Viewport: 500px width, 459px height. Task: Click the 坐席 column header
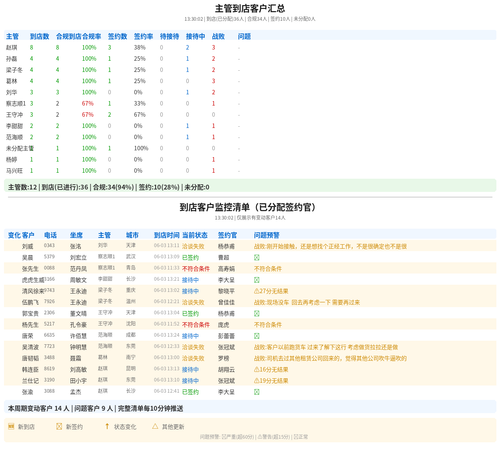point(76,235)
